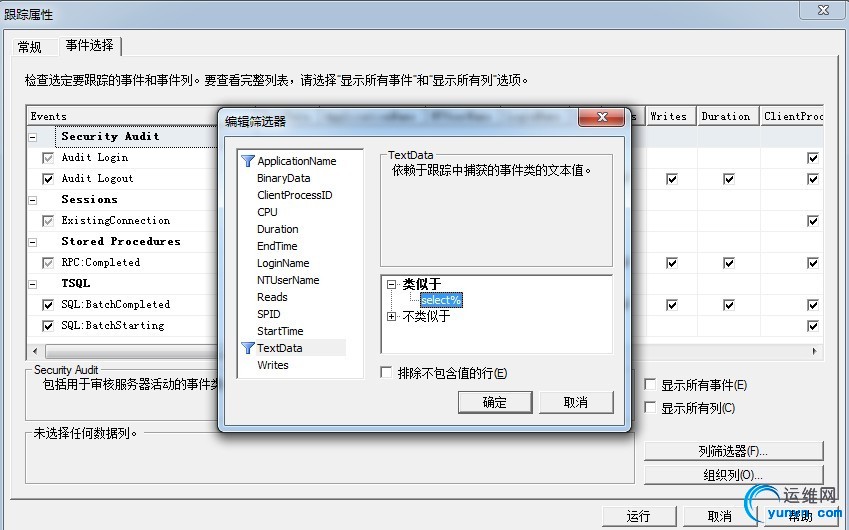Click the Writes column header

pyautogui.click(x=671, y=116)
